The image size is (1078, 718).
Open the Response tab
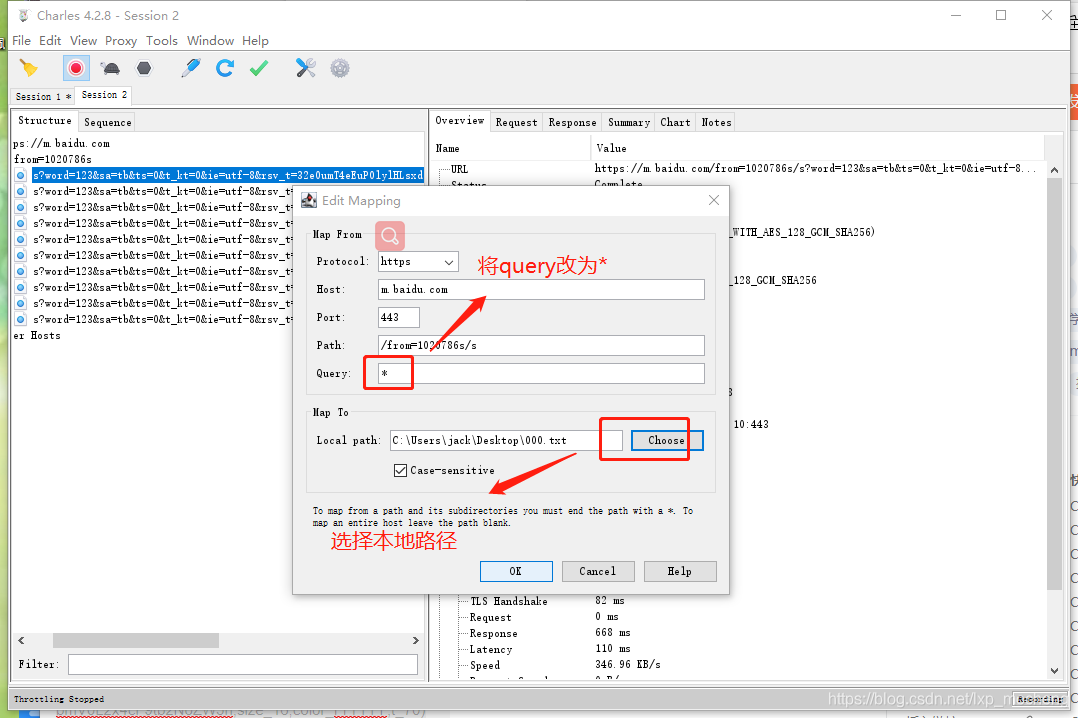tap(572, 122)
